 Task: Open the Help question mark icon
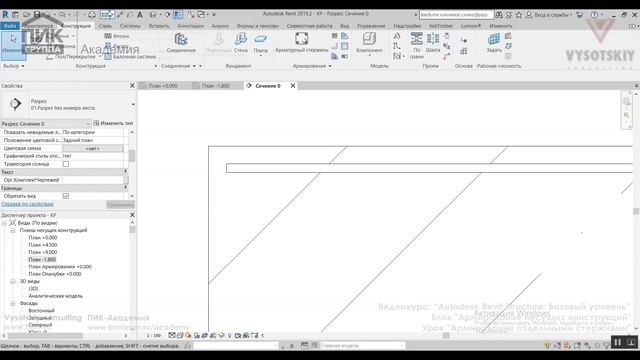click(594, 15)
